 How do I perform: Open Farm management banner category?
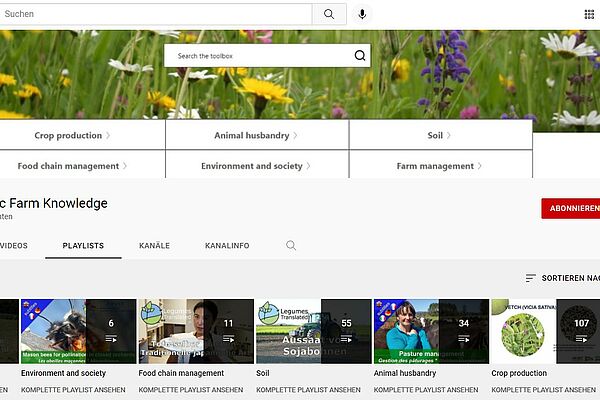tap(440, 165)
